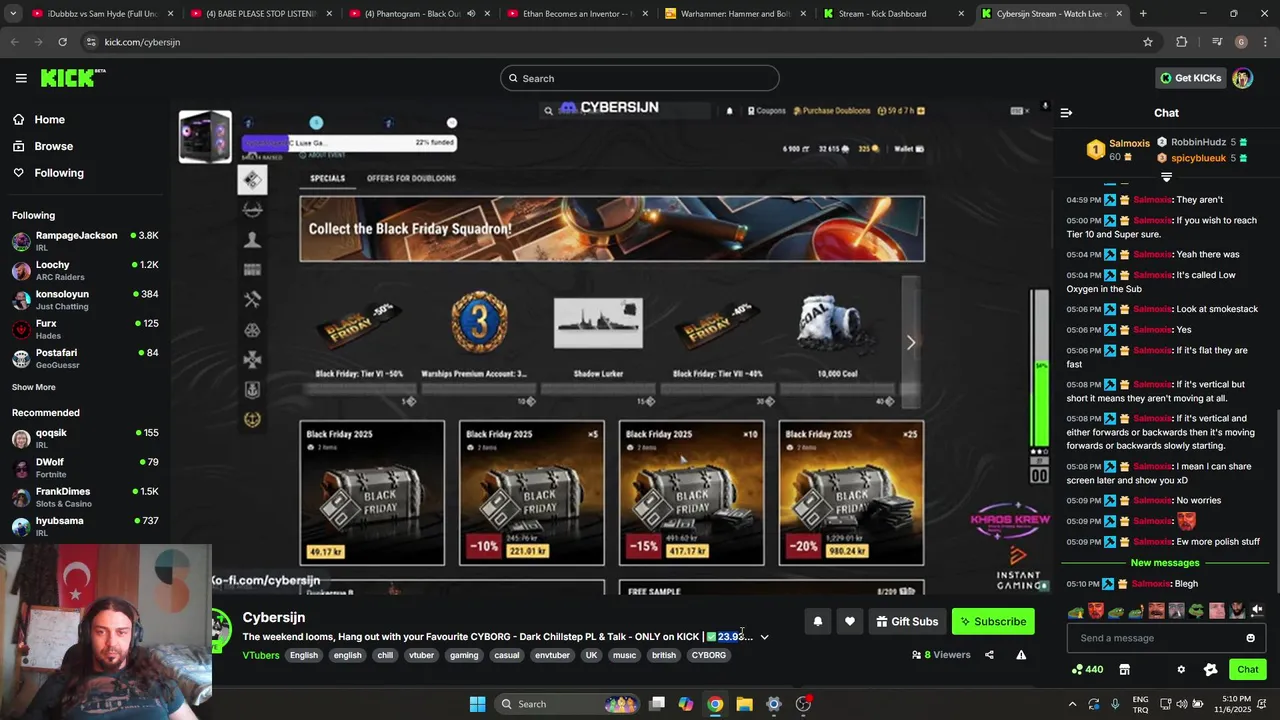The image size is (1280, 720).
Task: Select the envtuber tag
Action: click(x=552, y=655)
